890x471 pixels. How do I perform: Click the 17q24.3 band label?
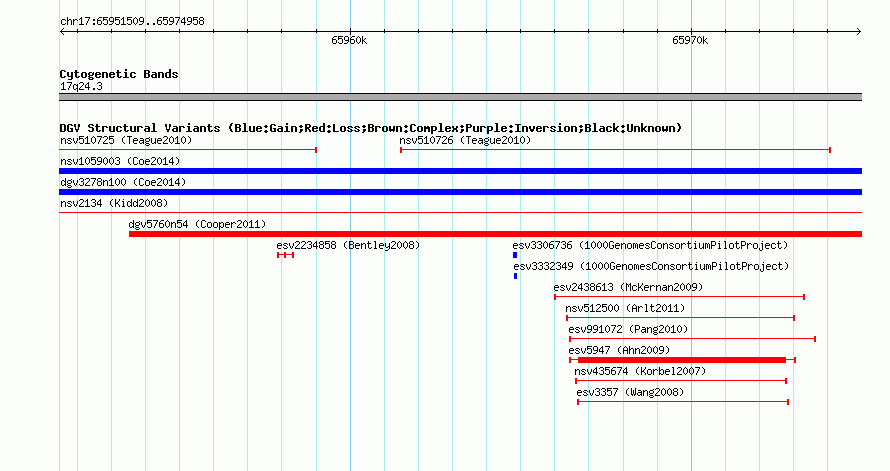coord(81,86)
